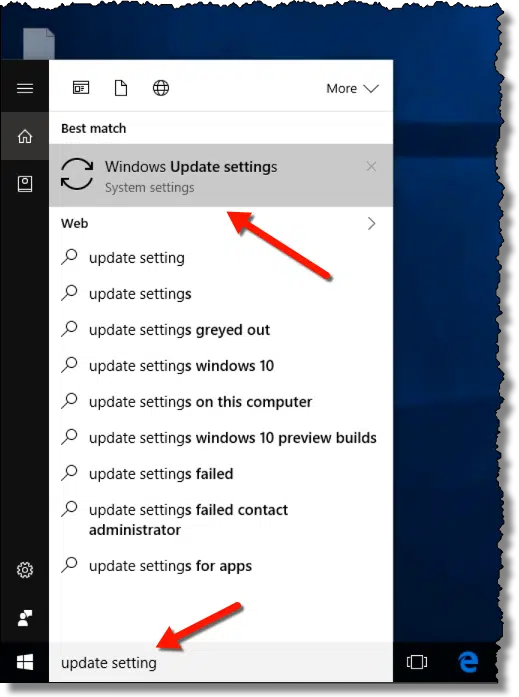The height and width of the screenshot is (697, 519).
Task: Expand the More filters dropdown
Action: [352, 88]
